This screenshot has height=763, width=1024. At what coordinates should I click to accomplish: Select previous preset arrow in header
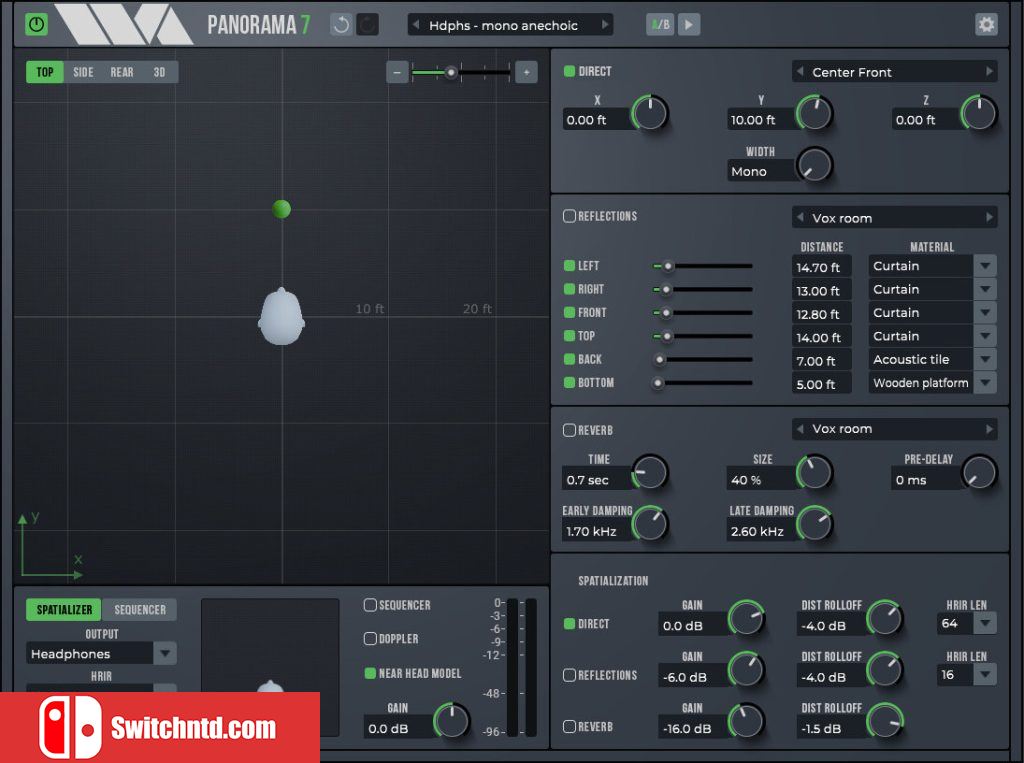pos(415,25)
